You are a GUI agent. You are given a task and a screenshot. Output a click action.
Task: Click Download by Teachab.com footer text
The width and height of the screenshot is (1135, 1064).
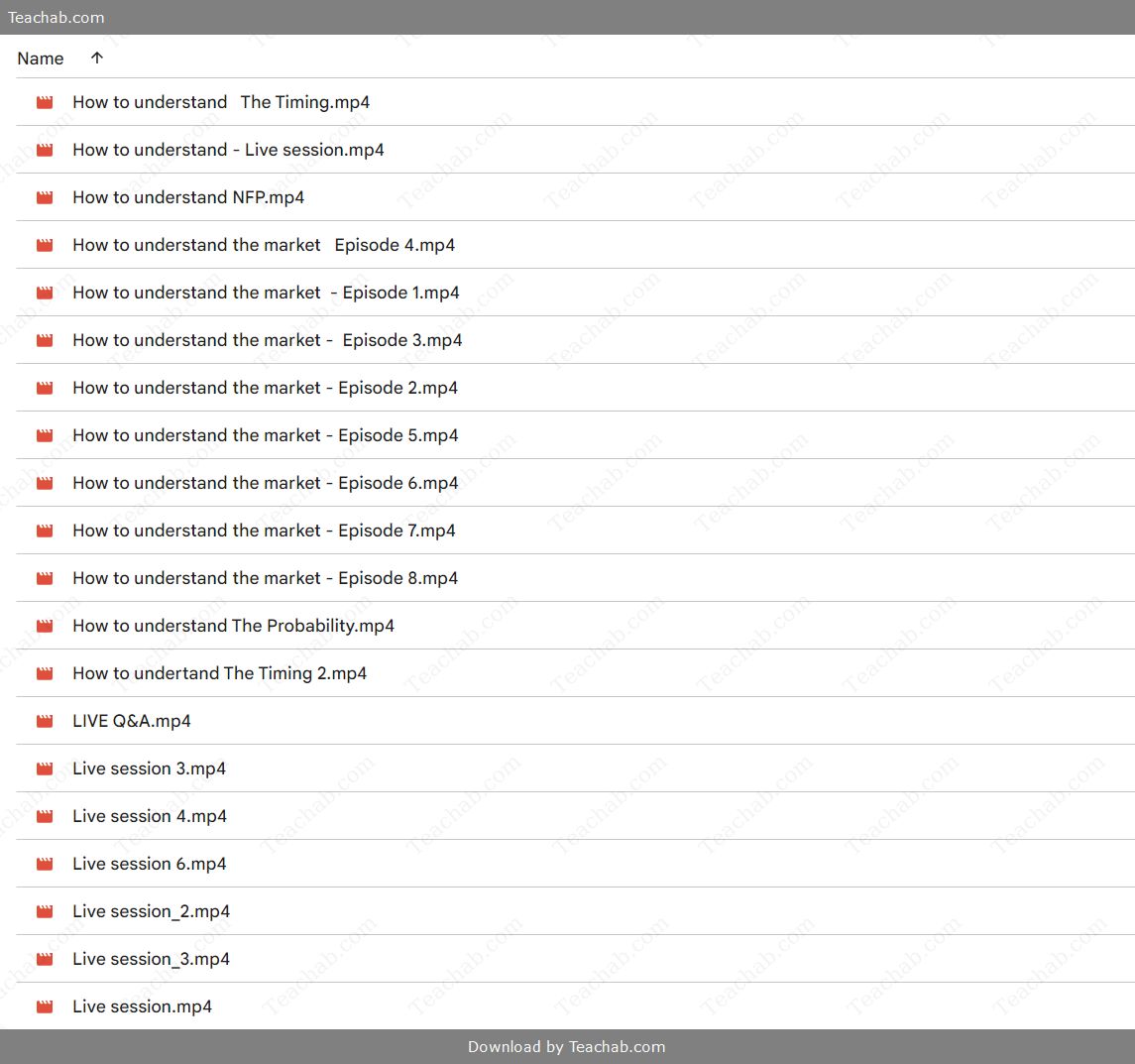566,1046
